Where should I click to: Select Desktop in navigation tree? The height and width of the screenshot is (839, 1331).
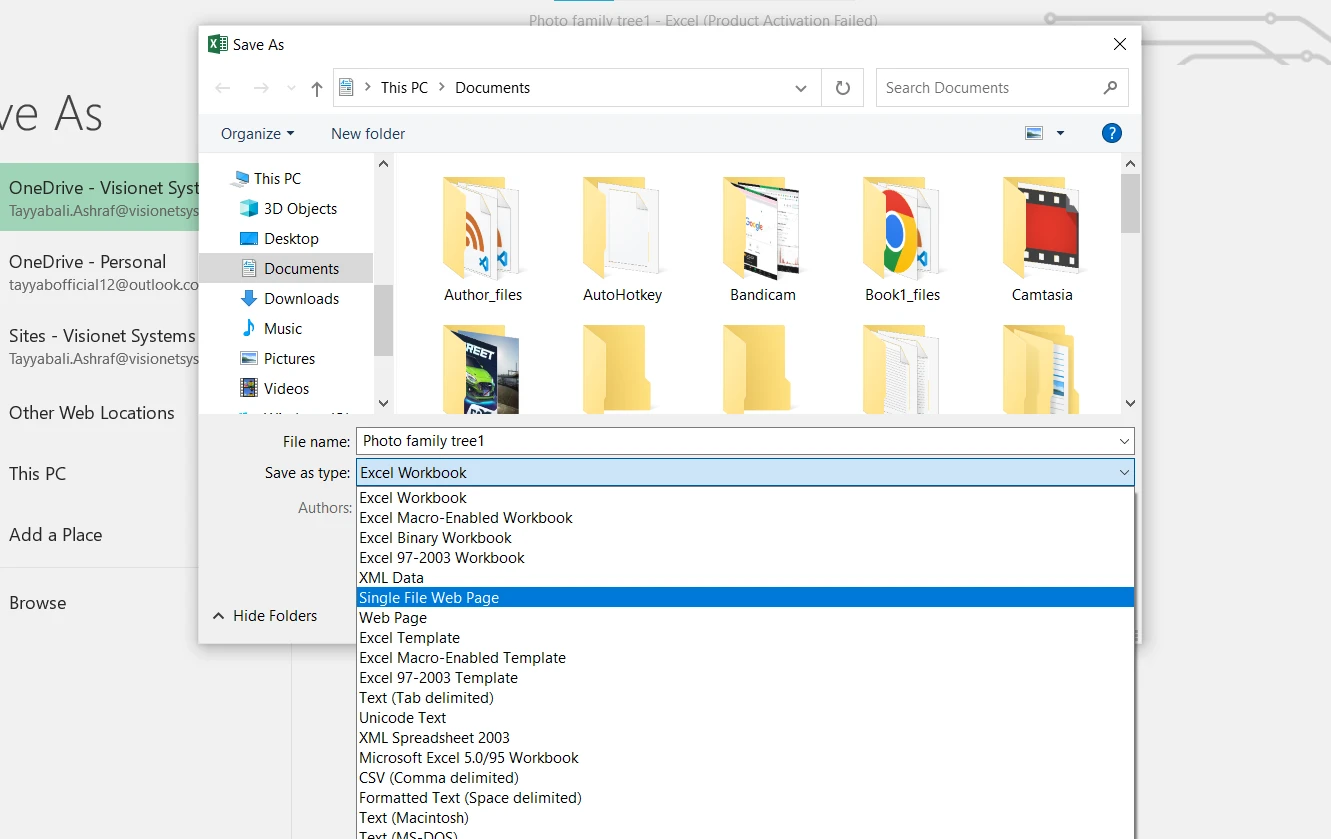[x=279, y=238]
